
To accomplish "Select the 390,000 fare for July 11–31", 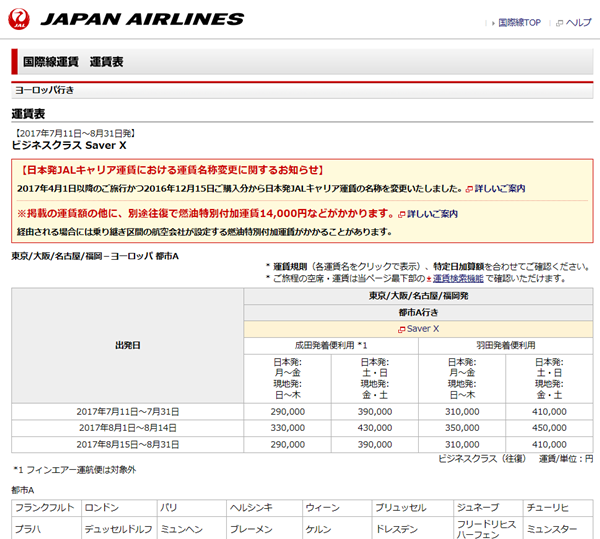I will coord(375,412).
